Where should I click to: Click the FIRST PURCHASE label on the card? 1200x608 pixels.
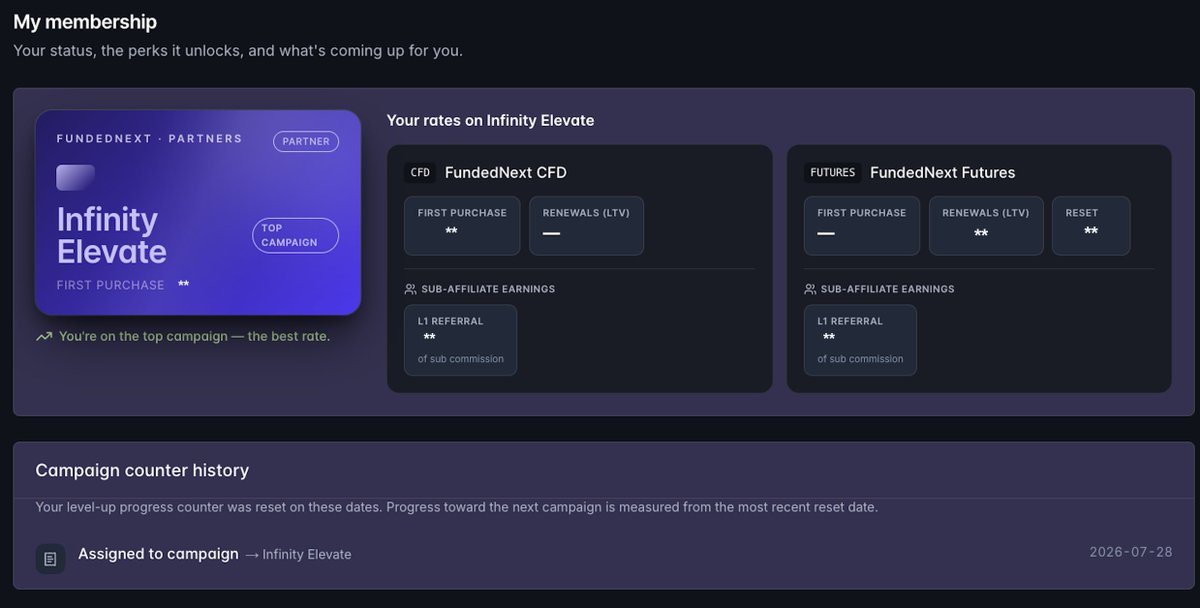pos(110,285)
